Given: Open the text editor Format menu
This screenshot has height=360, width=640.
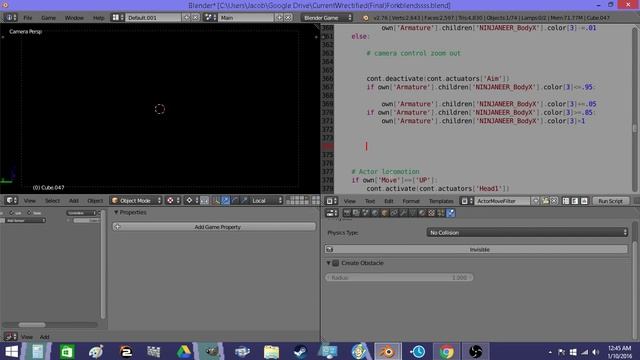Looking at the screenshot, I should tap(411, 201).
